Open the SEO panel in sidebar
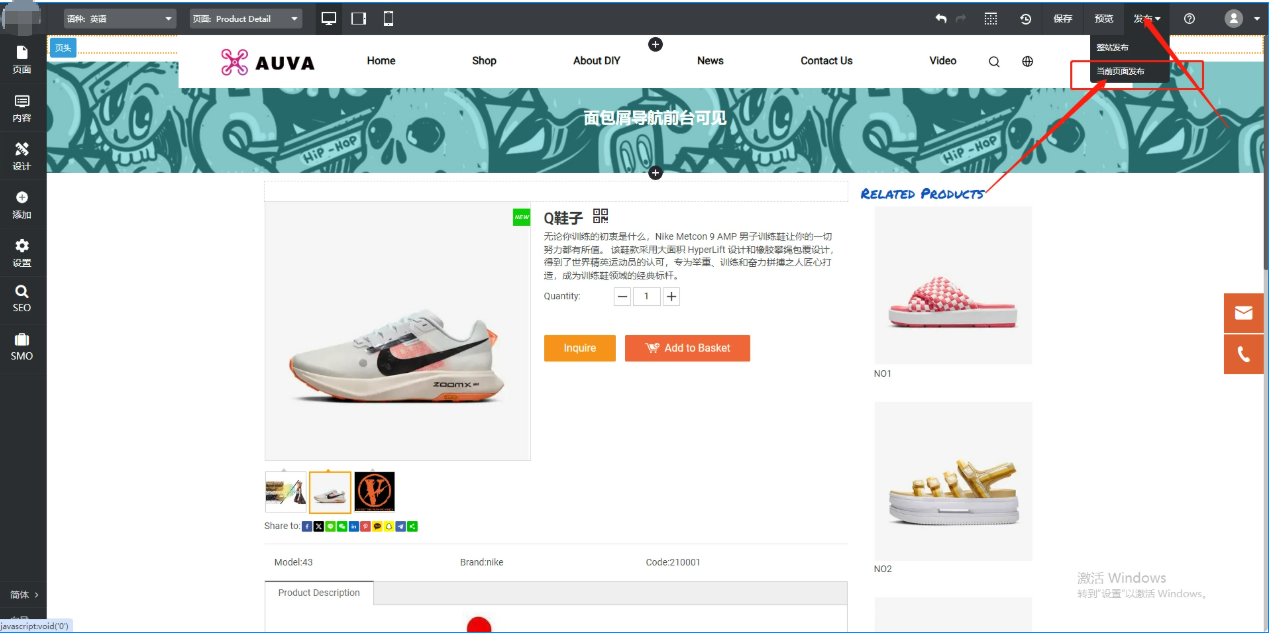Screen dimensions: 1272x636 [x=22, y=298]
